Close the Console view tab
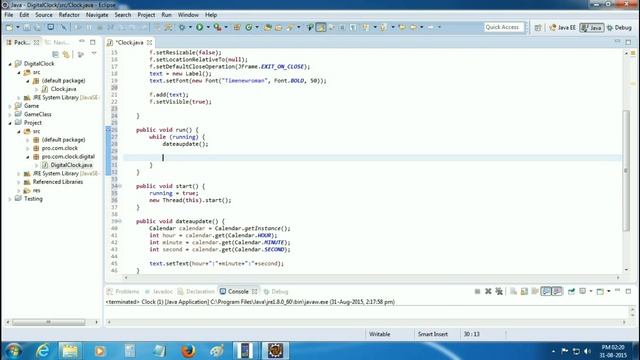Screen dimensions: 640x360 [x=255, y=291]
